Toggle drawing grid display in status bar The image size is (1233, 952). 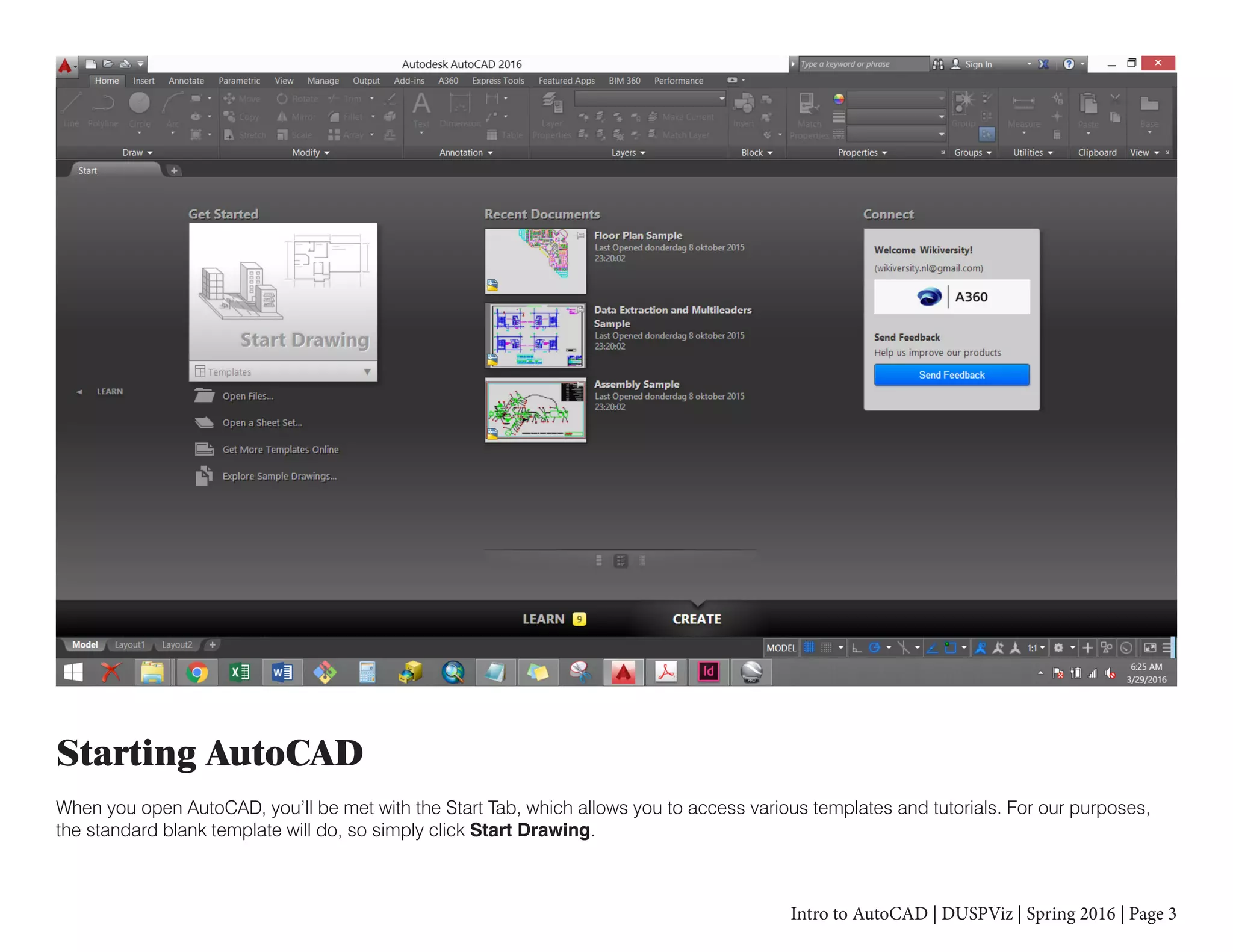[x=809, y=648]
